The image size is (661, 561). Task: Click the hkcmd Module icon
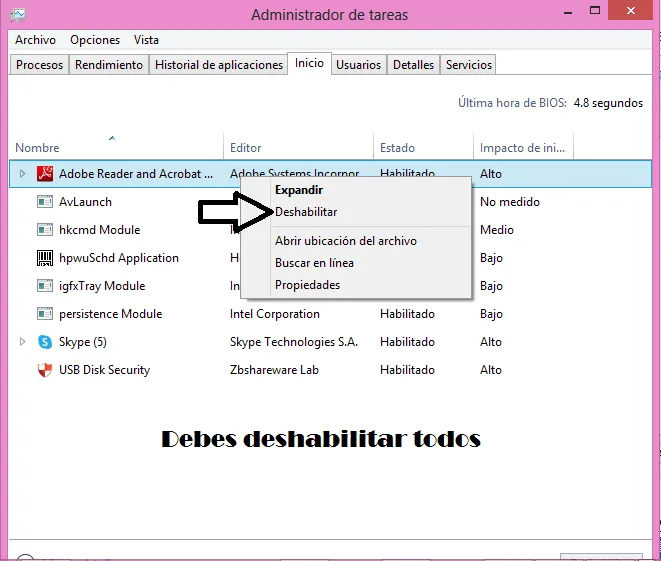[x=45, y=230]
